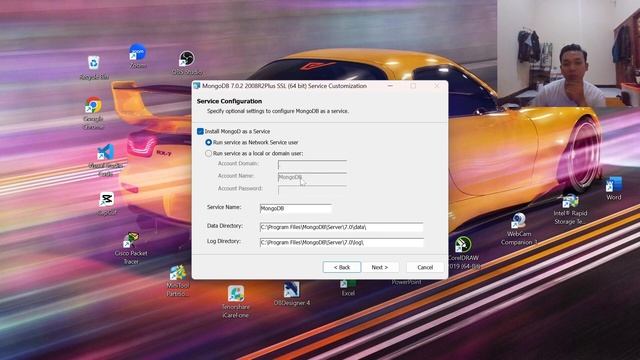Go back with the Back button
Image resolution: width=640 pixels, height=360 pixels.
[x=342, y=267]
